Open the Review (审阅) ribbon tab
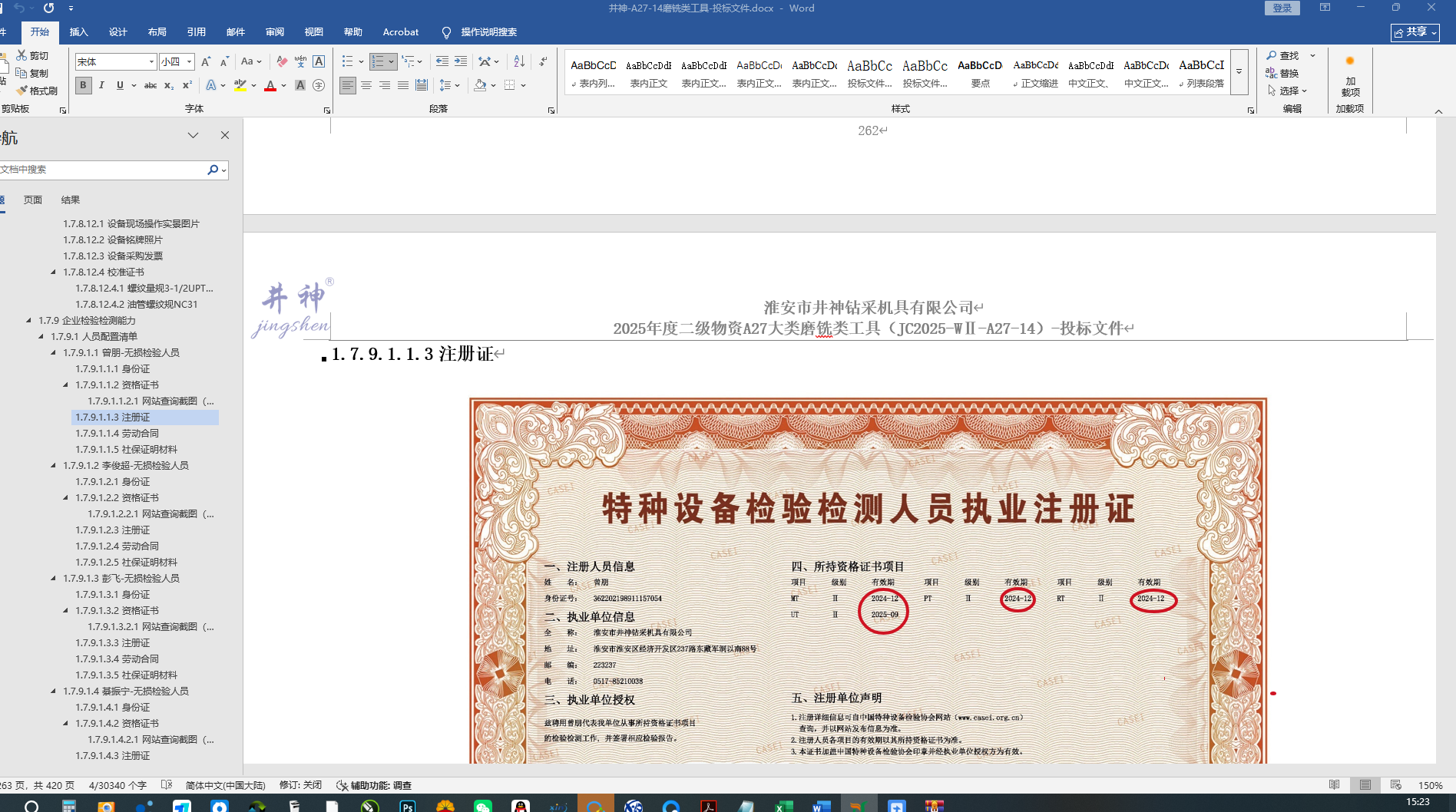 point(274,32)
